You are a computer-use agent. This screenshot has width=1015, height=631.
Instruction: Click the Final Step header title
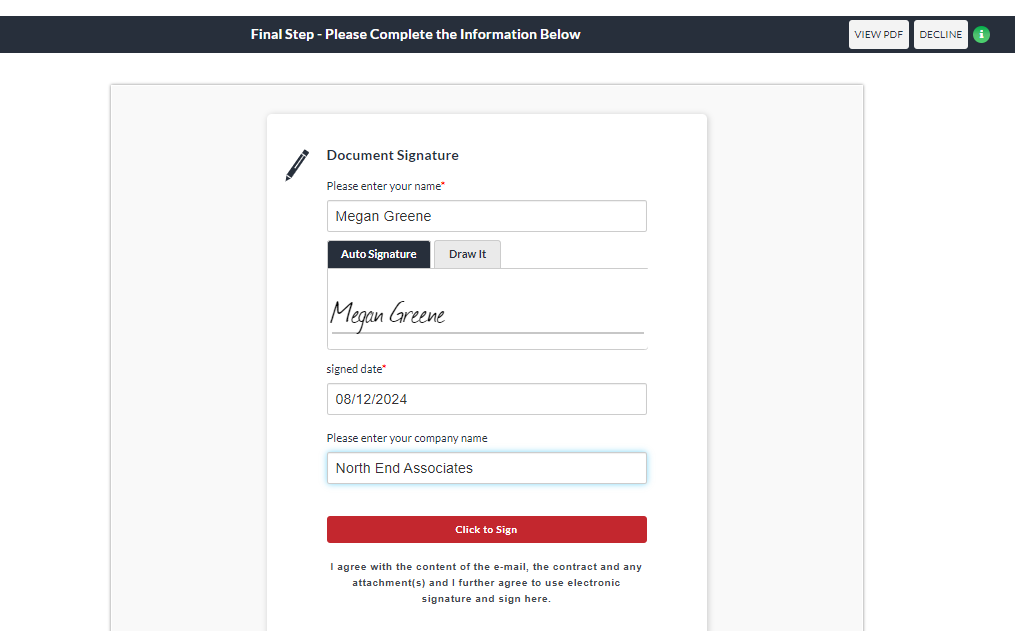tap(415, 34)
